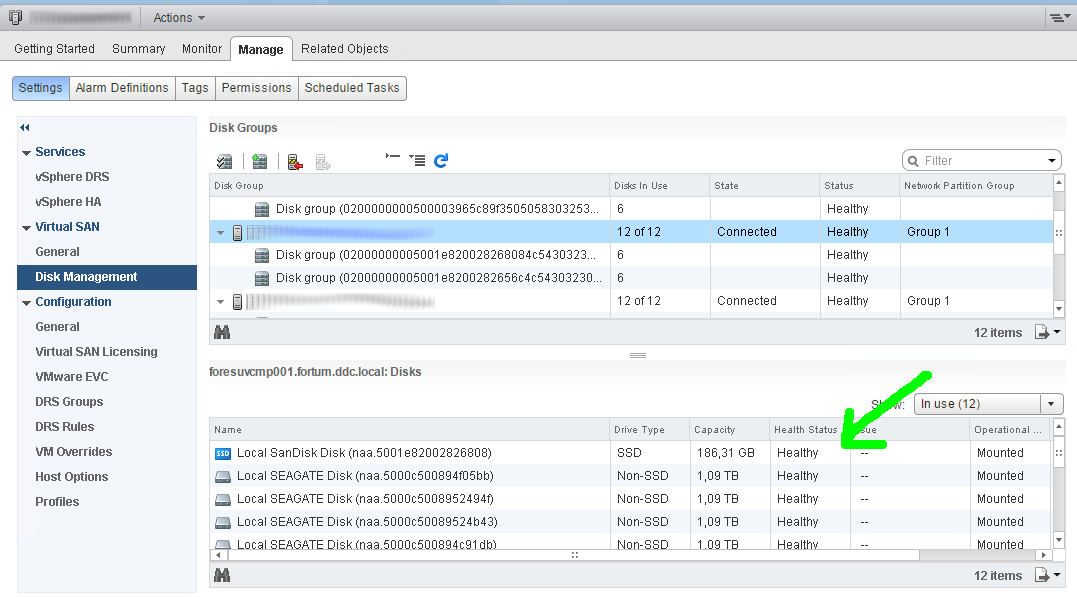
Task: Open find binoculars in Disk Groups panel
Action: (222, 333)
